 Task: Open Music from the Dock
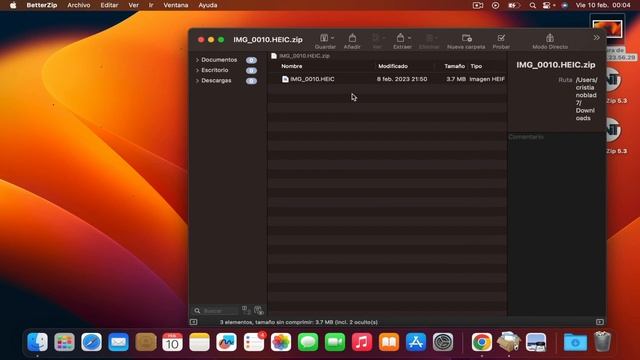click(x=362, y=342)
